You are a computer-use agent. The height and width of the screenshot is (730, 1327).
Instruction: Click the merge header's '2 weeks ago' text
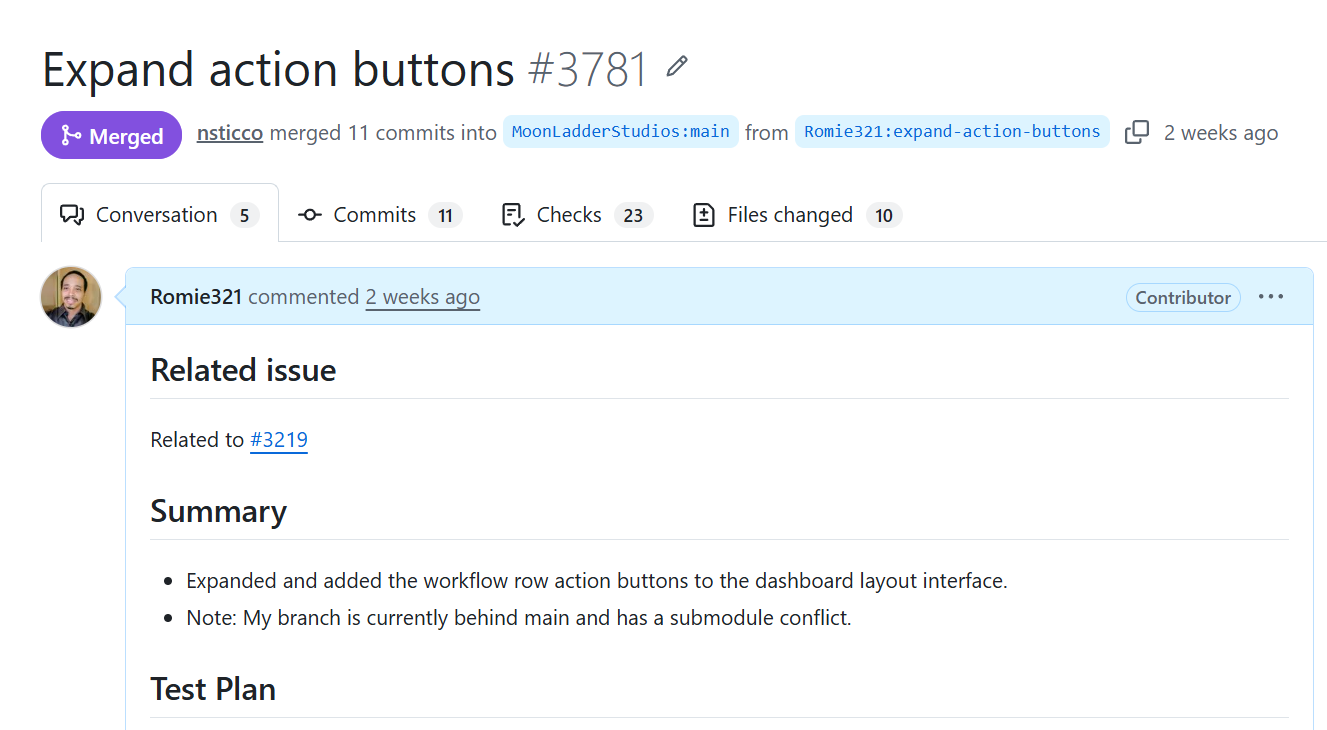[x=1221, y=133]
